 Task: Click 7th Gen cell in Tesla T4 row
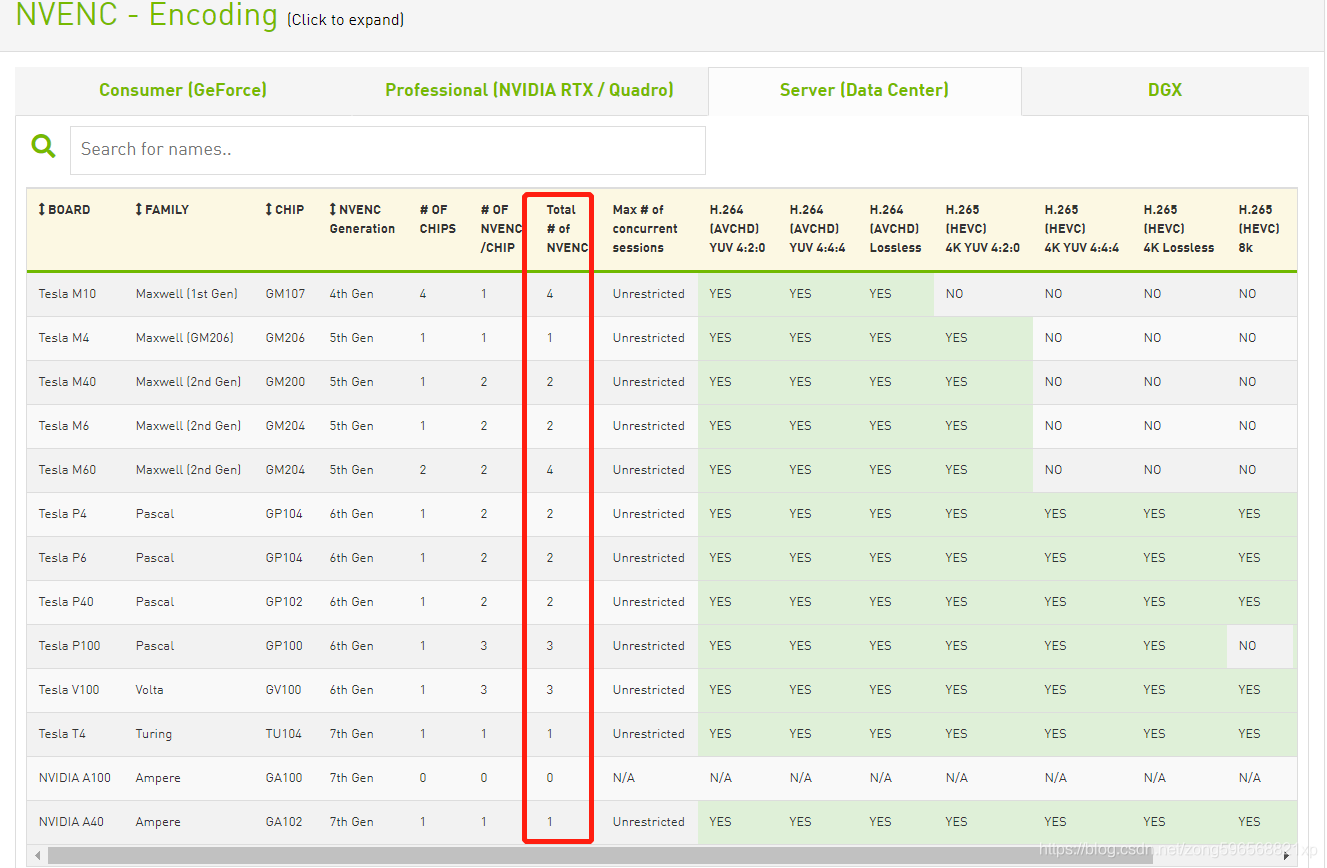pos(352,734)
